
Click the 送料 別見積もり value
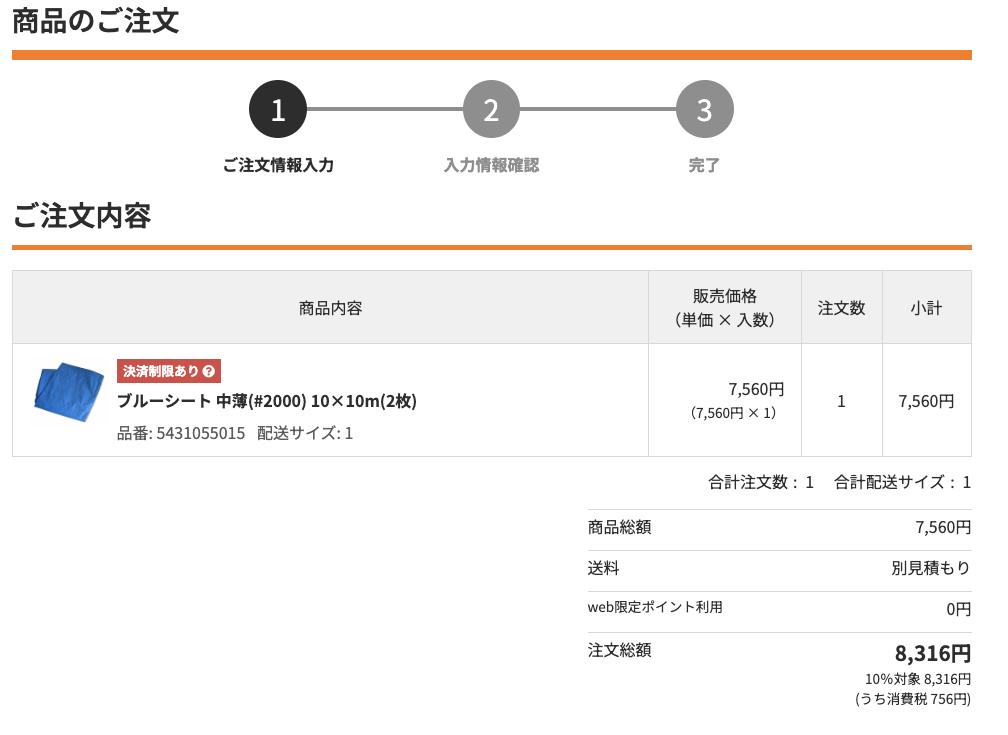[931, 568]
